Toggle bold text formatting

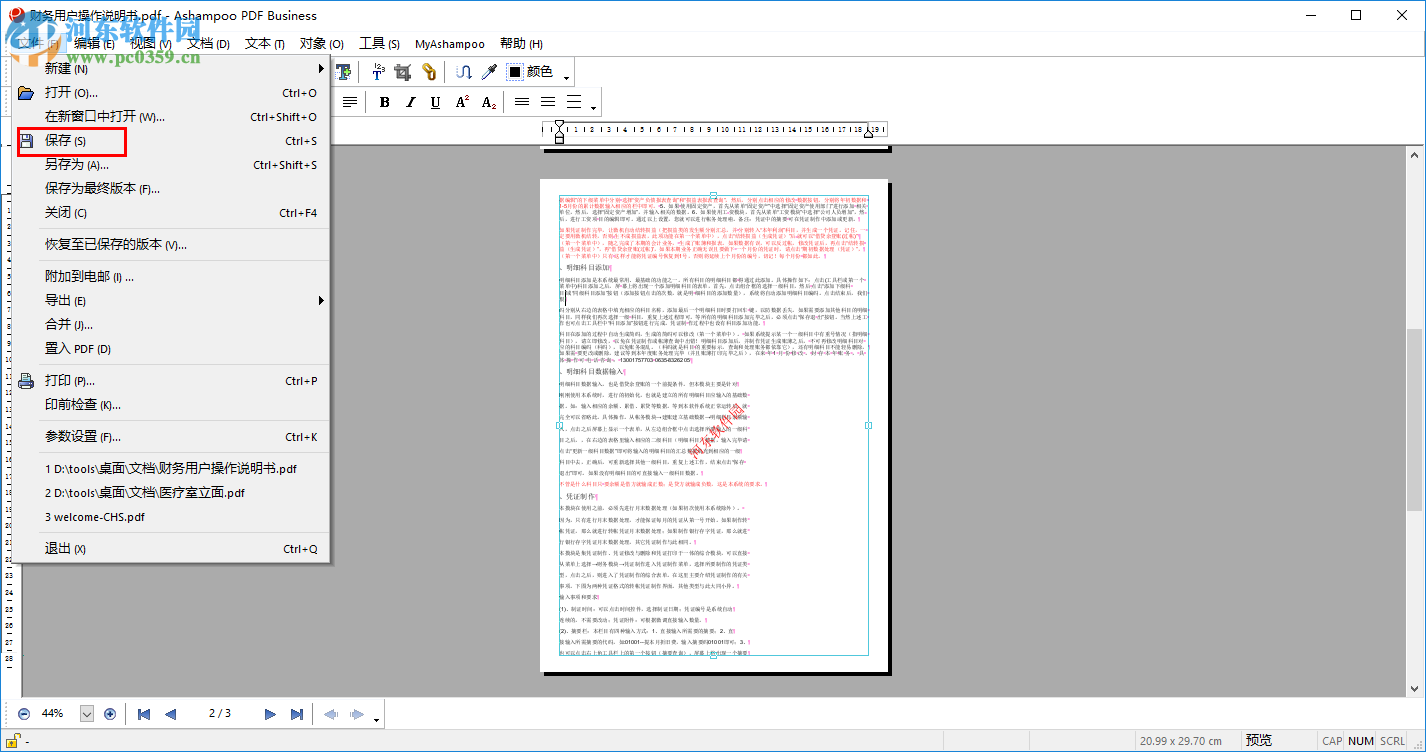tap(385, 101)
